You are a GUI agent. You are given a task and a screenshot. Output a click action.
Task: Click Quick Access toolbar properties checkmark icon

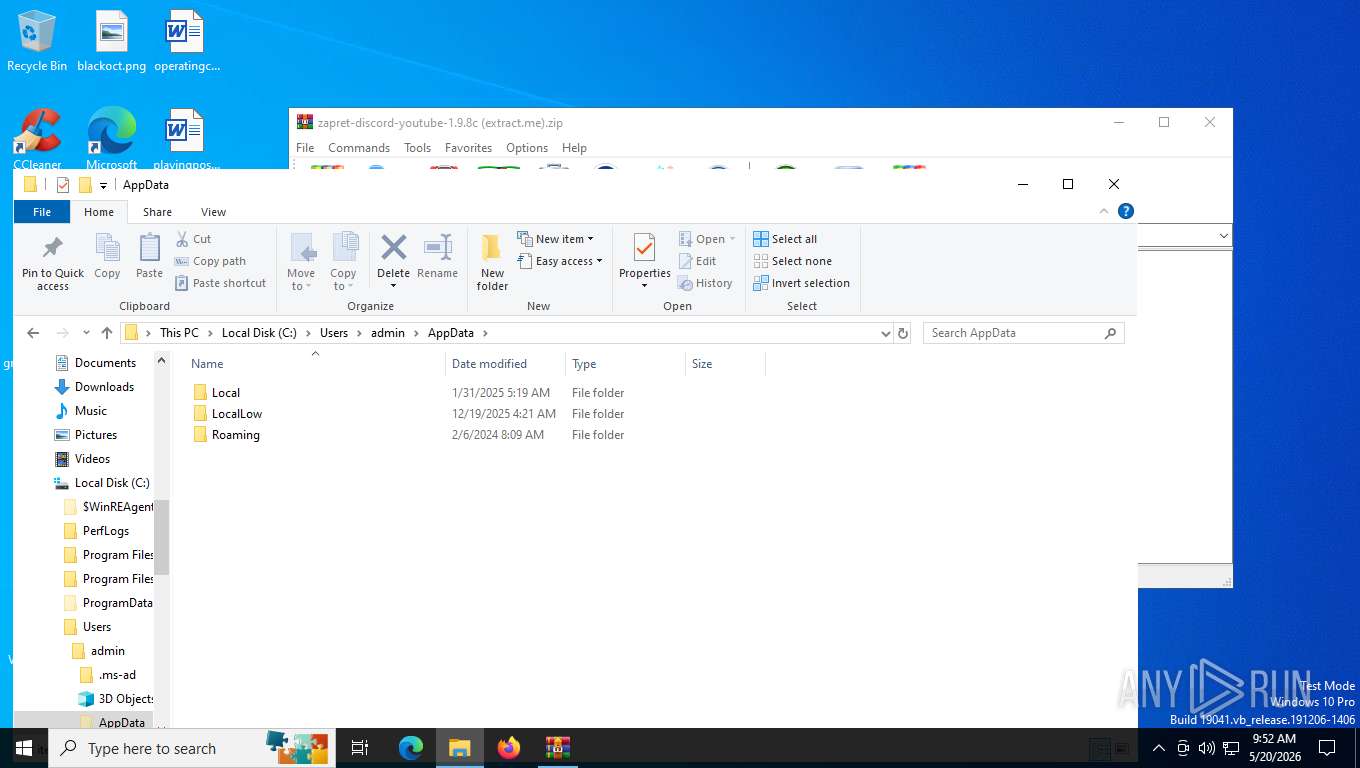pos(63,184)
